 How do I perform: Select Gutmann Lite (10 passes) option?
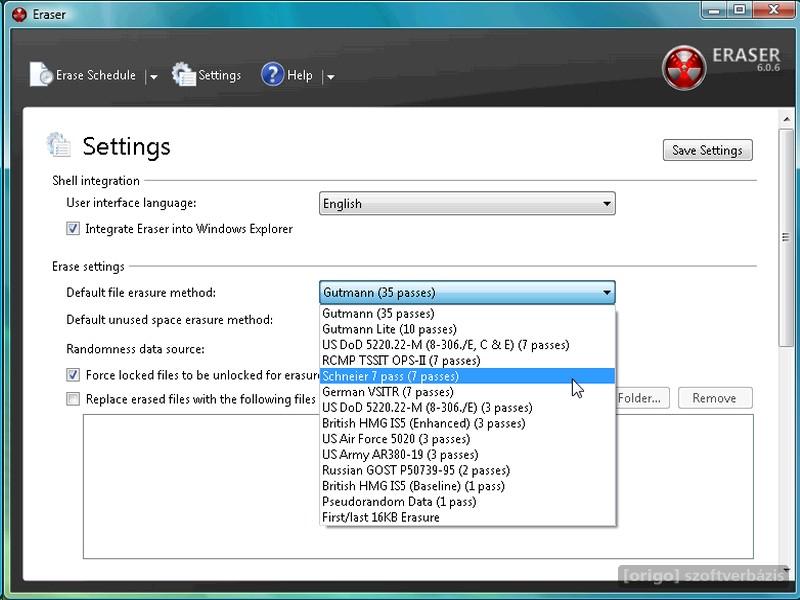tap(467, 329)
